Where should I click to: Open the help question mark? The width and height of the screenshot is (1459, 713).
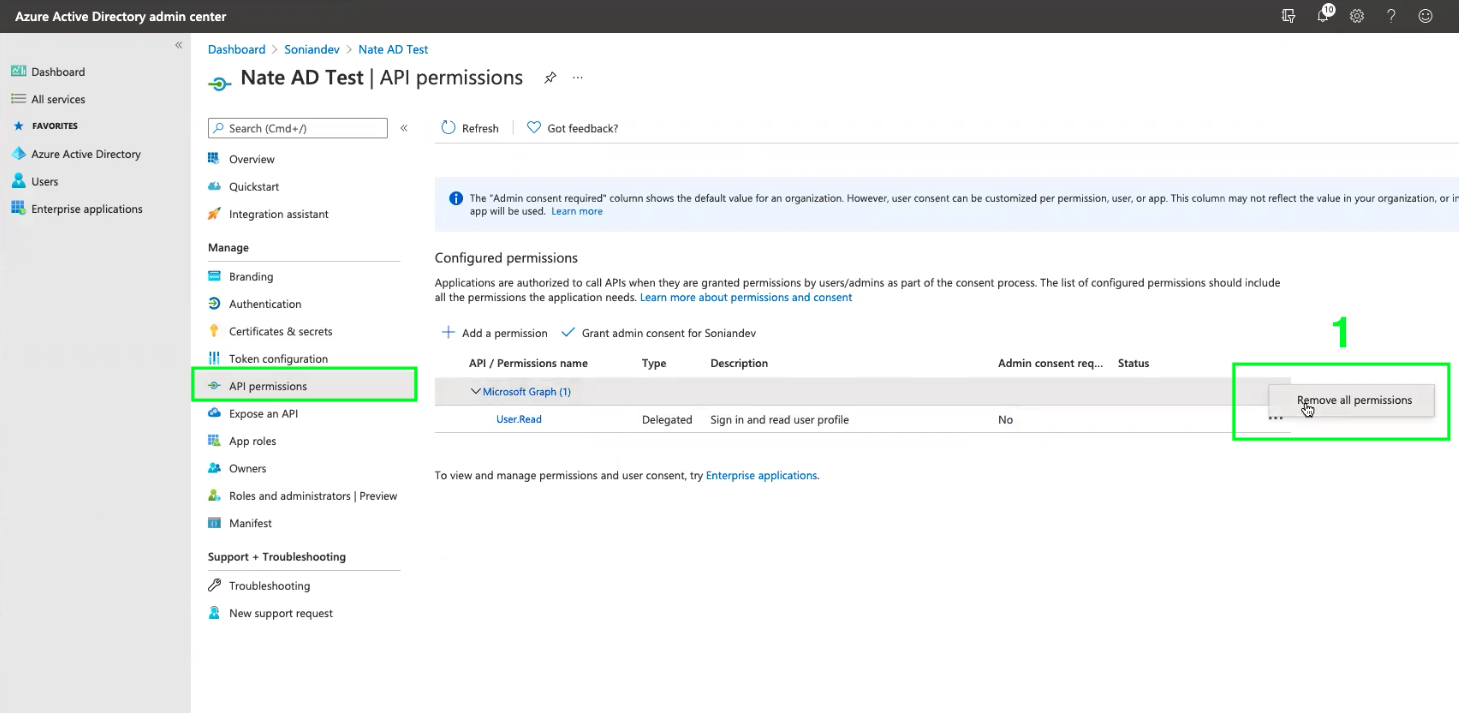(x=1391, y=16)
